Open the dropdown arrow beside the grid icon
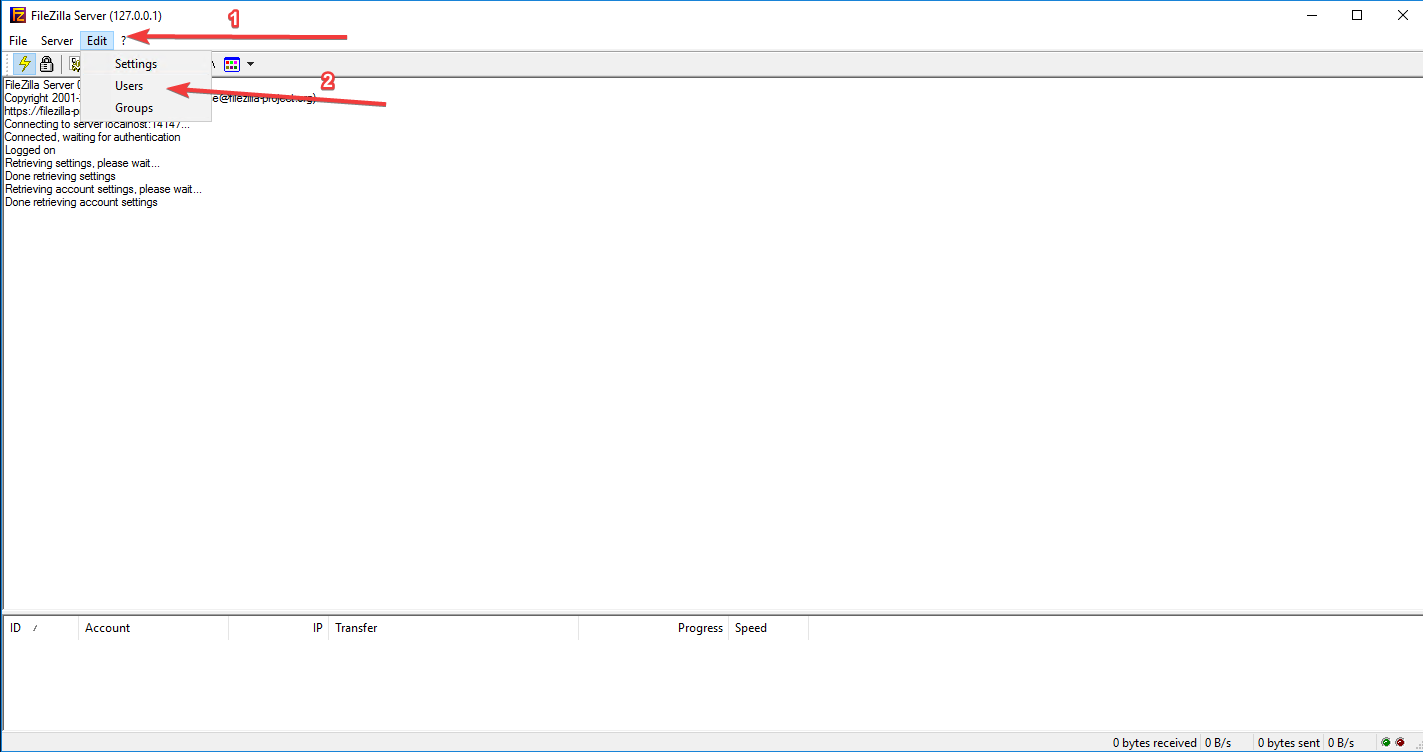The image size is (1423, 752). click(250, 64)
